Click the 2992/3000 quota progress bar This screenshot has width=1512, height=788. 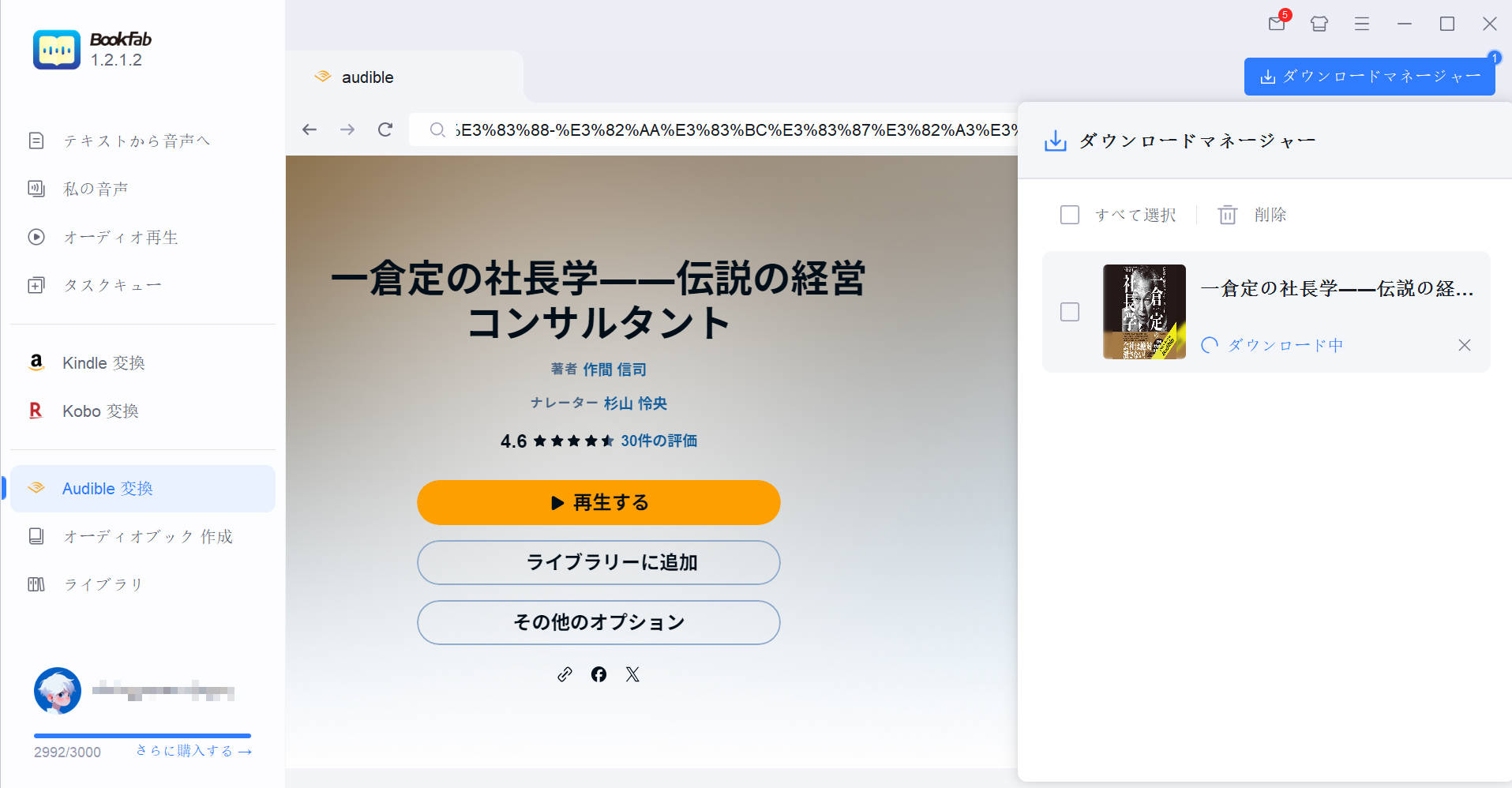click(x=142, y=735)
